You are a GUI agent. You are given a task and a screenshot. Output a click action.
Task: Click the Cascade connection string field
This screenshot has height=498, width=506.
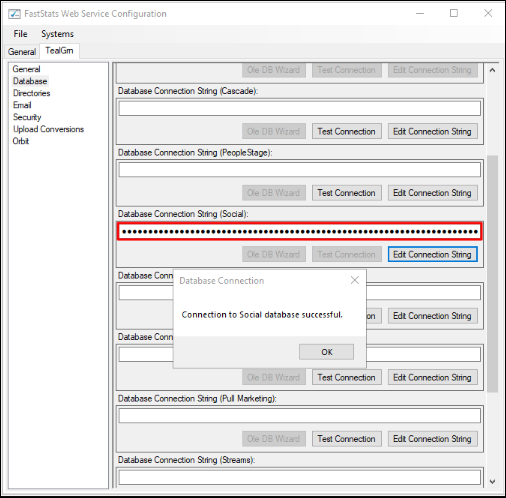click(300, 109)
